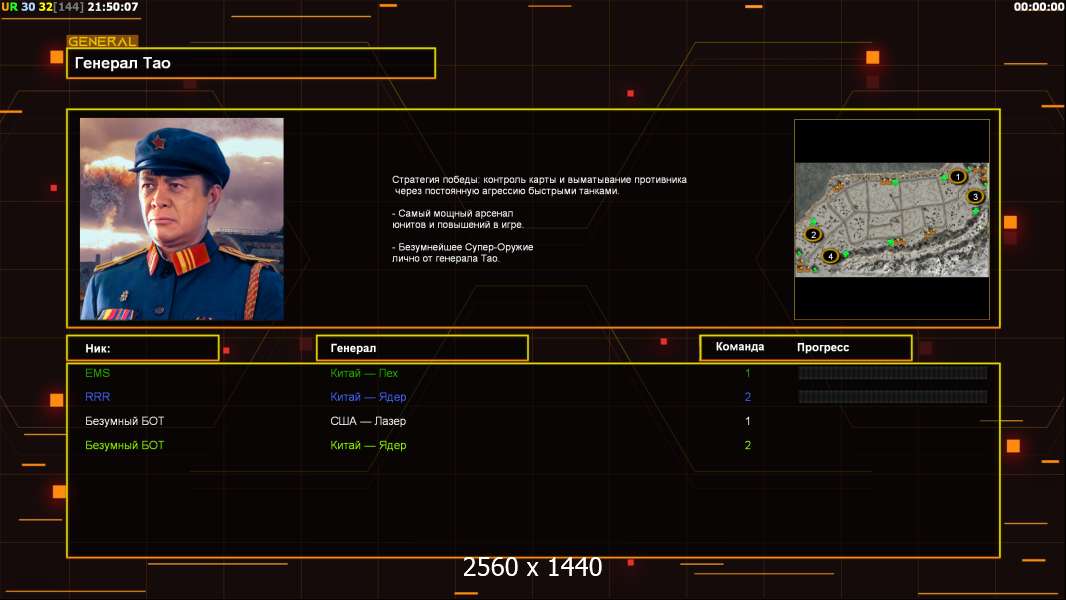Click RRR's blue Китай — Ядер entry
The width and height of the screenshot is (1066, 600).
pyautogui.click(x=368, y=397)
